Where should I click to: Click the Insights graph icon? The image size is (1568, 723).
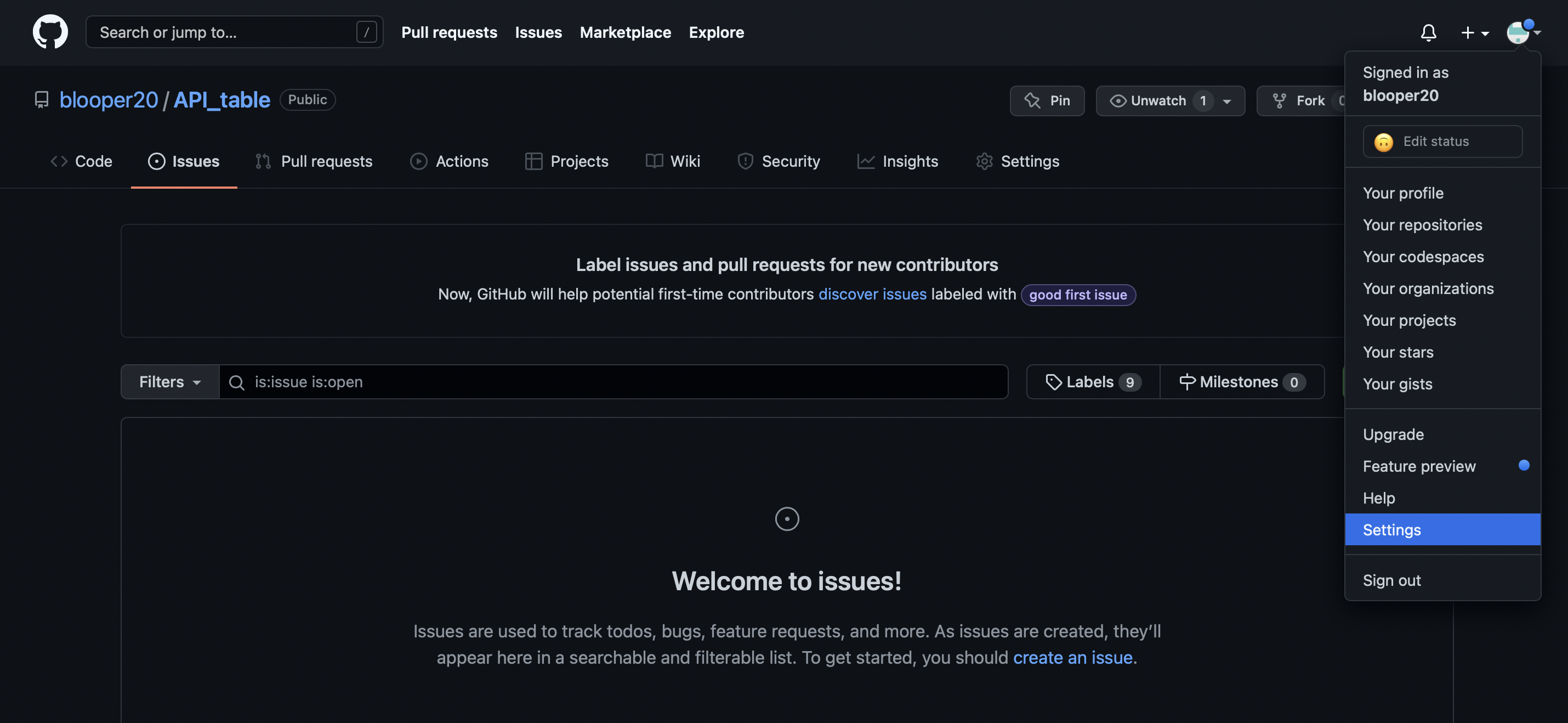tap(866, 161)
